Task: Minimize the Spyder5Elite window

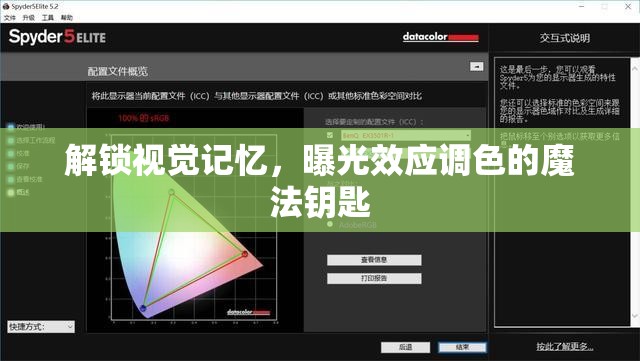Action: coord(582,7)
